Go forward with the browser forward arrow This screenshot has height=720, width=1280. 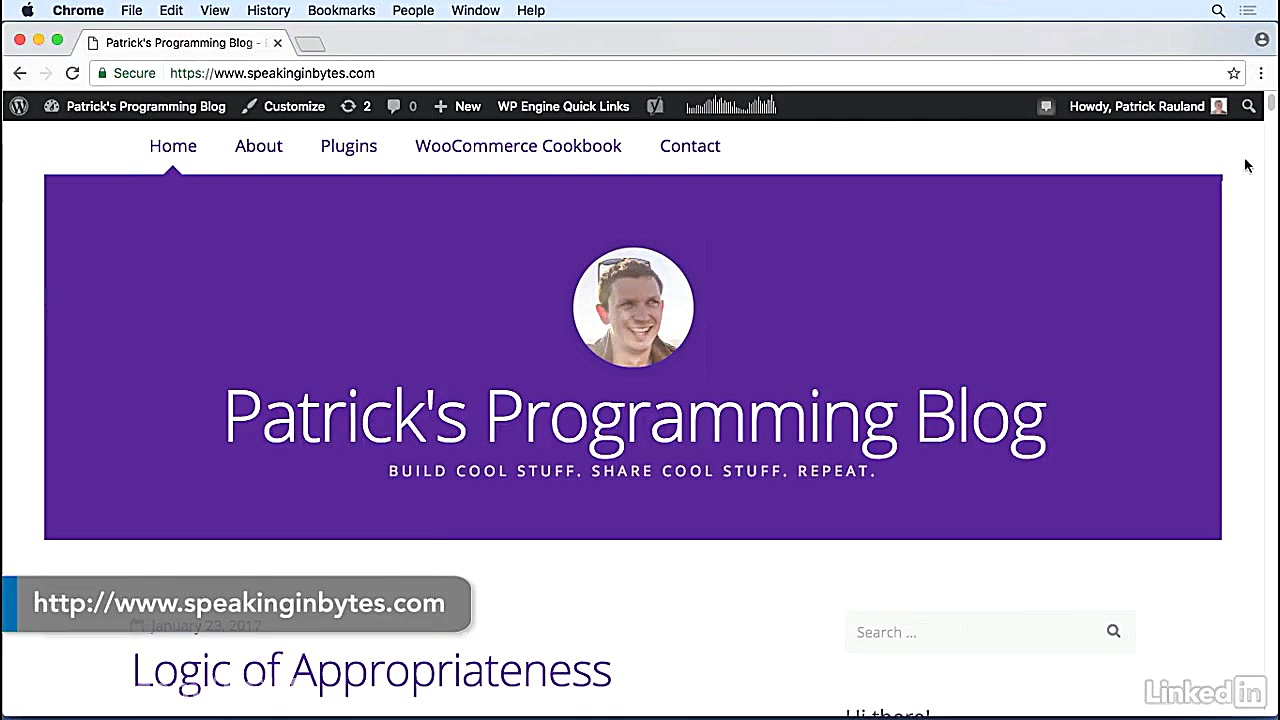click(46, 73)
